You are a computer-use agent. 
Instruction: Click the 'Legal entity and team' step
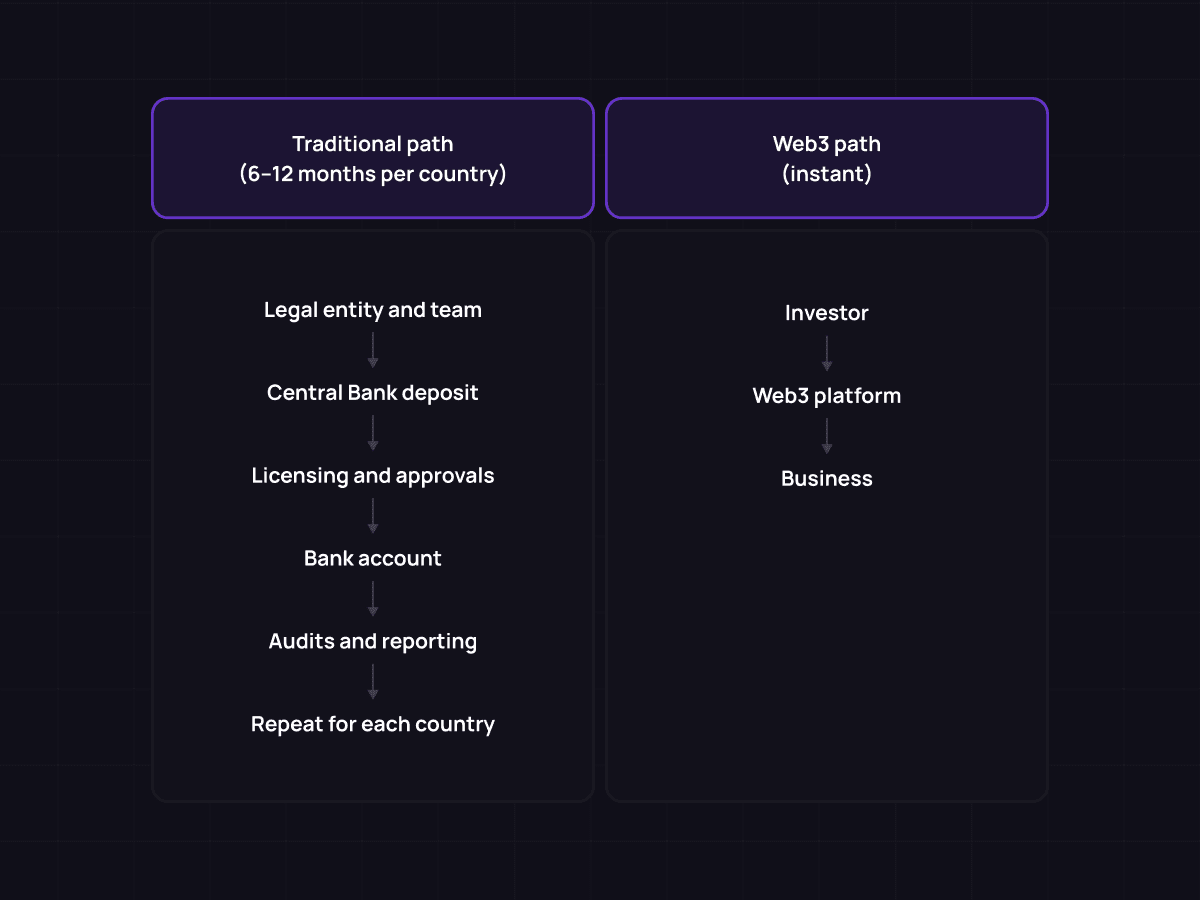click(x=373, y=310)
